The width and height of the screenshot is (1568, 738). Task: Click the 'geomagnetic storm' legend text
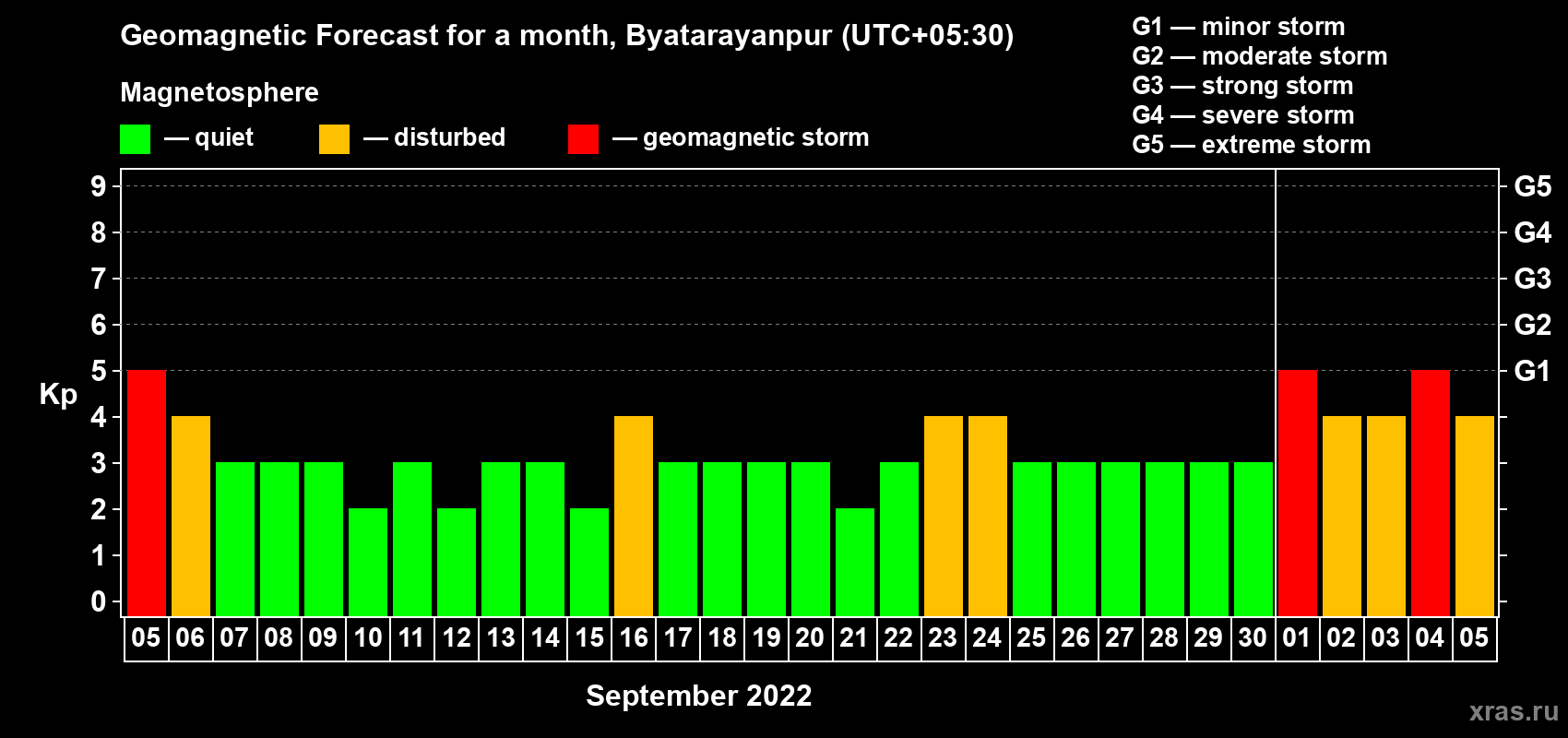point(756,137)
